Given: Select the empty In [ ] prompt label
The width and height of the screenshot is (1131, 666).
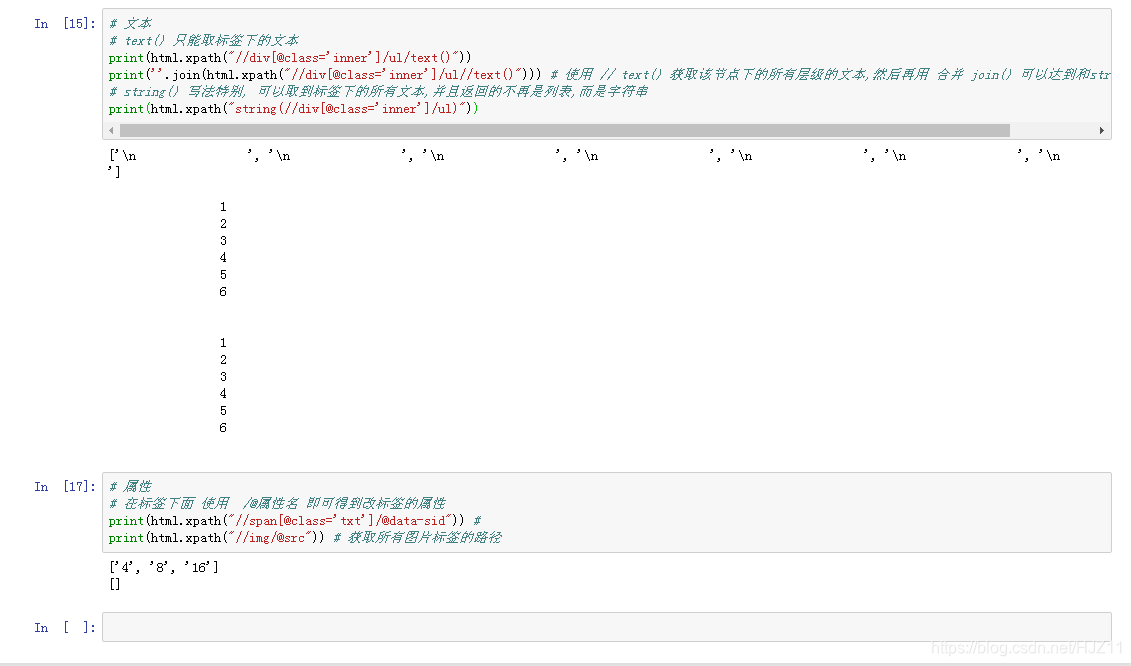Looking at the screenshot, I should pos(65,628).
